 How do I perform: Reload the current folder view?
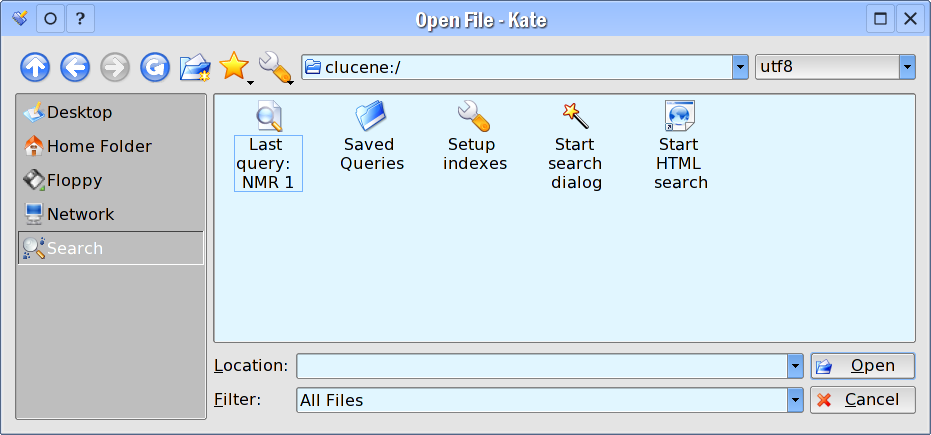[155, 68]
